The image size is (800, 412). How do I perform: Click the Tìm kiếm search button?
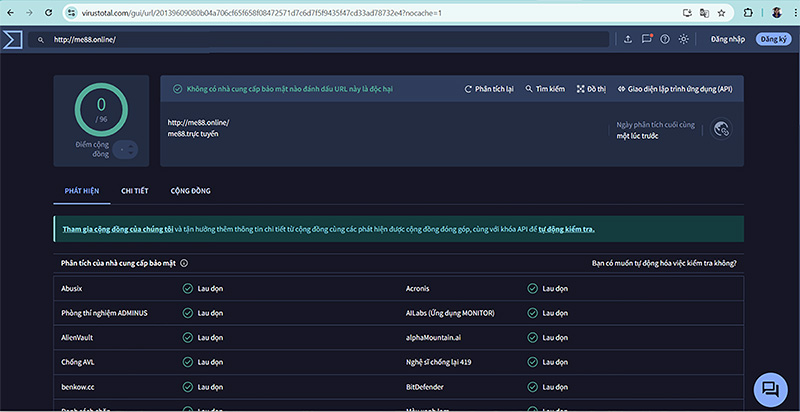pyautogui.click(x=545, y=89)
